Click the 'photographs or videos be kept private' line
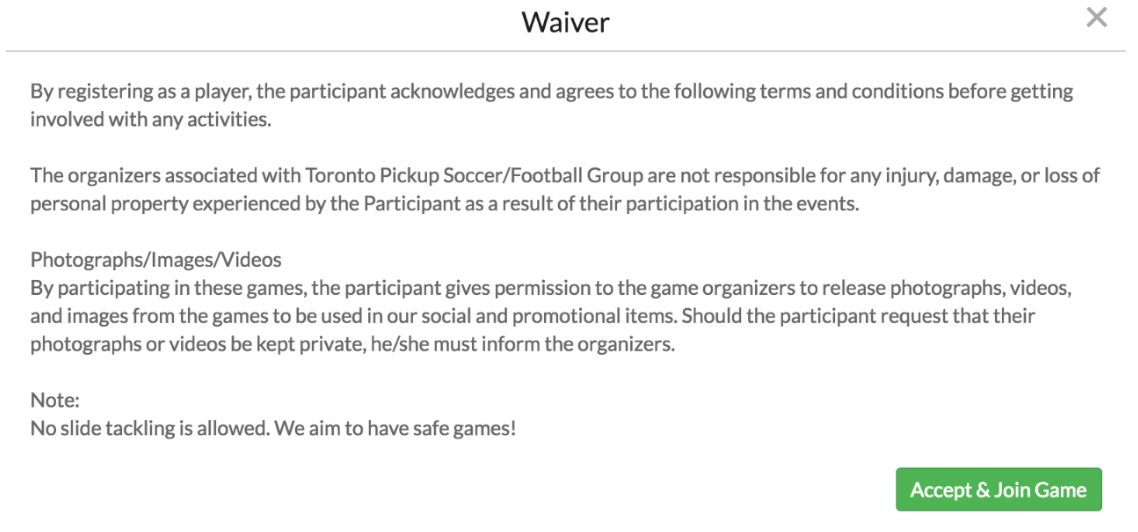This screenshot has height=532, width=1138. click(353, 344)
